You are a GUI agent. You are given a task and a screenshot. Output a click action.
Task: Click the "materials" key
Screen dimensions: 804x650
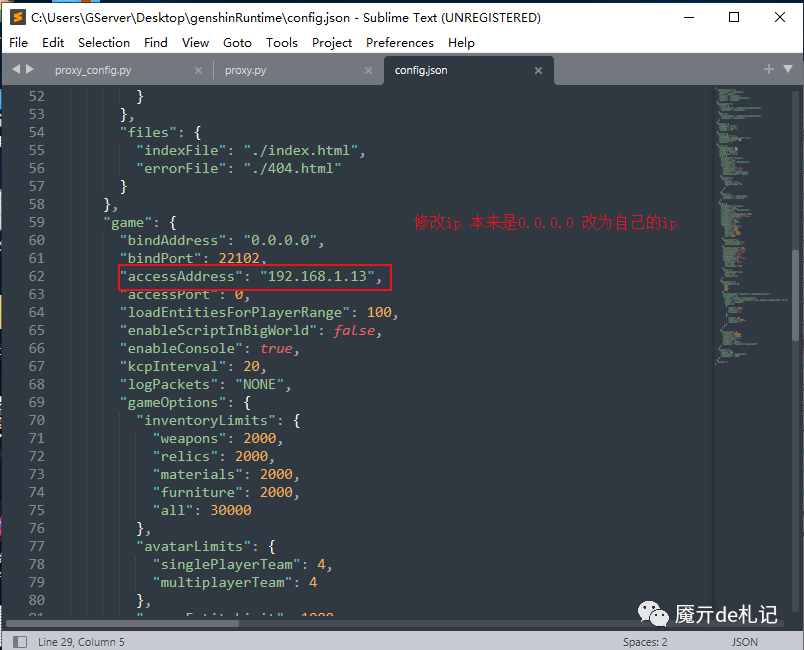pos(197,474)
